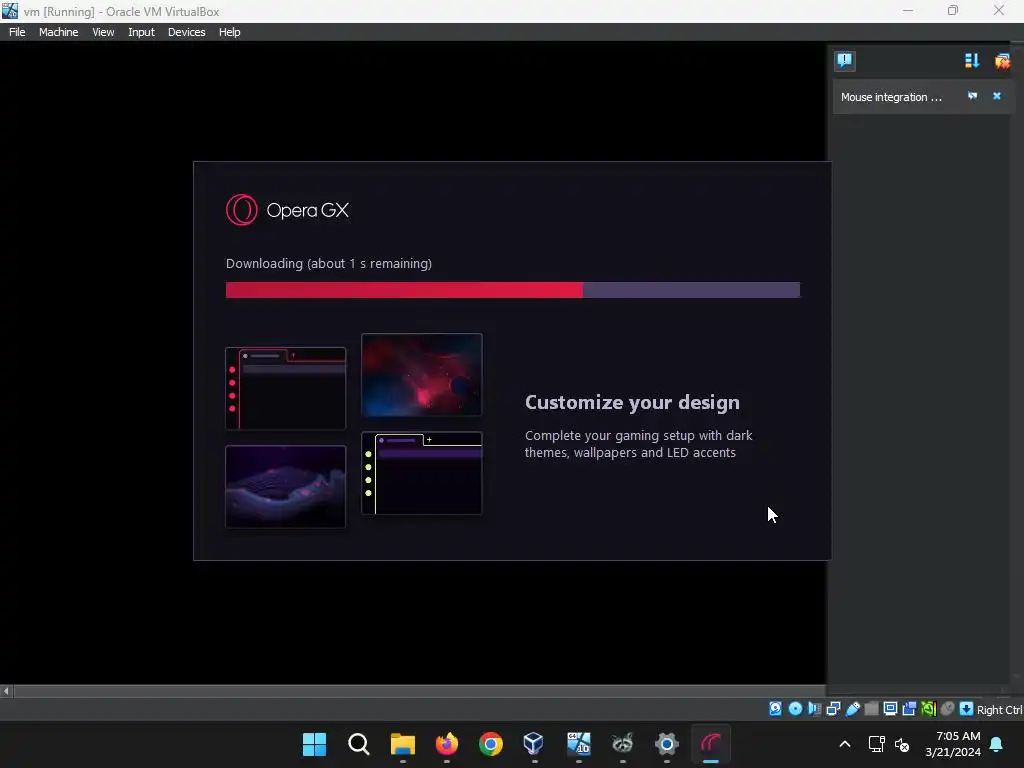Switch to the running VM taskbar icon

coord(579,744)
